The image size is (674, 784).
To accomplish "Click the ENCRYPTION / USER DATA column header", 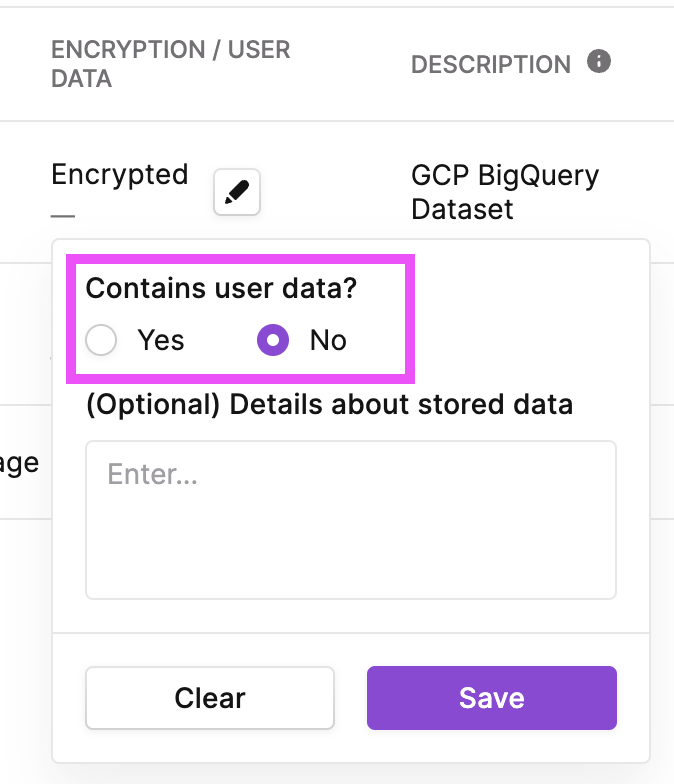I will point(170,64).
